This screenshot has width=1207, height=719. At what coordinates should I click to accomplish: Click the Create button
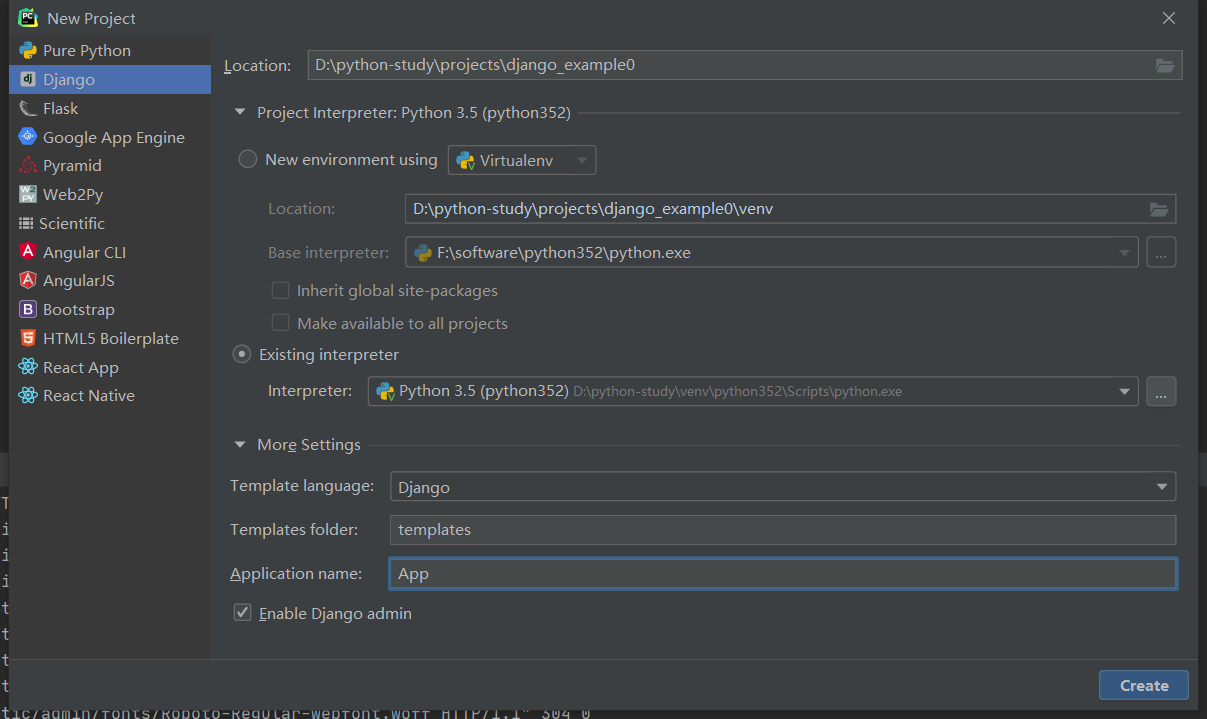(1143, 685)
